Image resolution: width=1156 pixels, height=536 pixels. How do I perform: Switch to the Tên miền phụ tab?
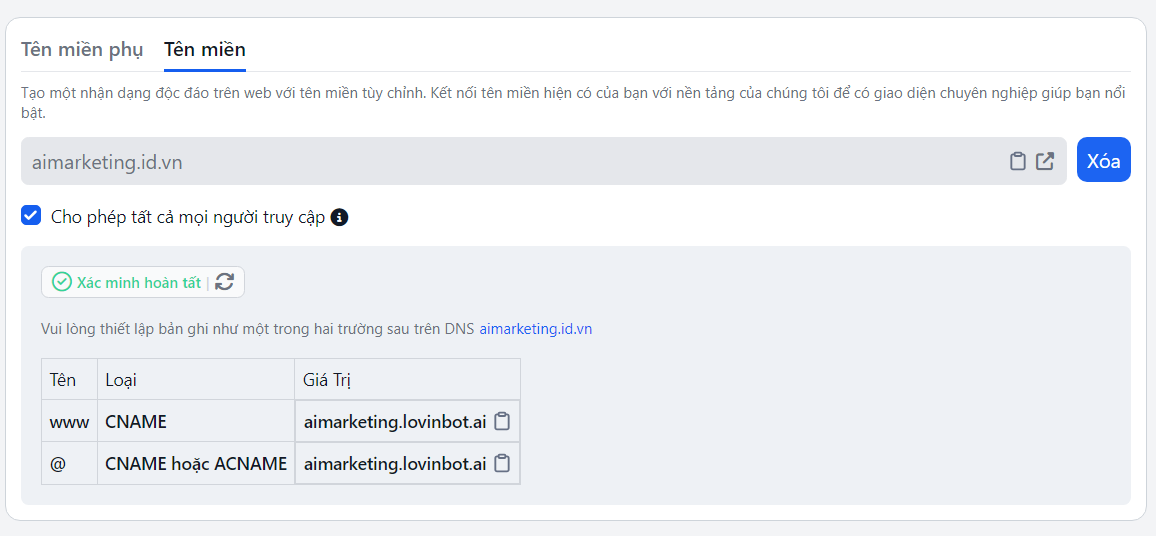(82, 49)
